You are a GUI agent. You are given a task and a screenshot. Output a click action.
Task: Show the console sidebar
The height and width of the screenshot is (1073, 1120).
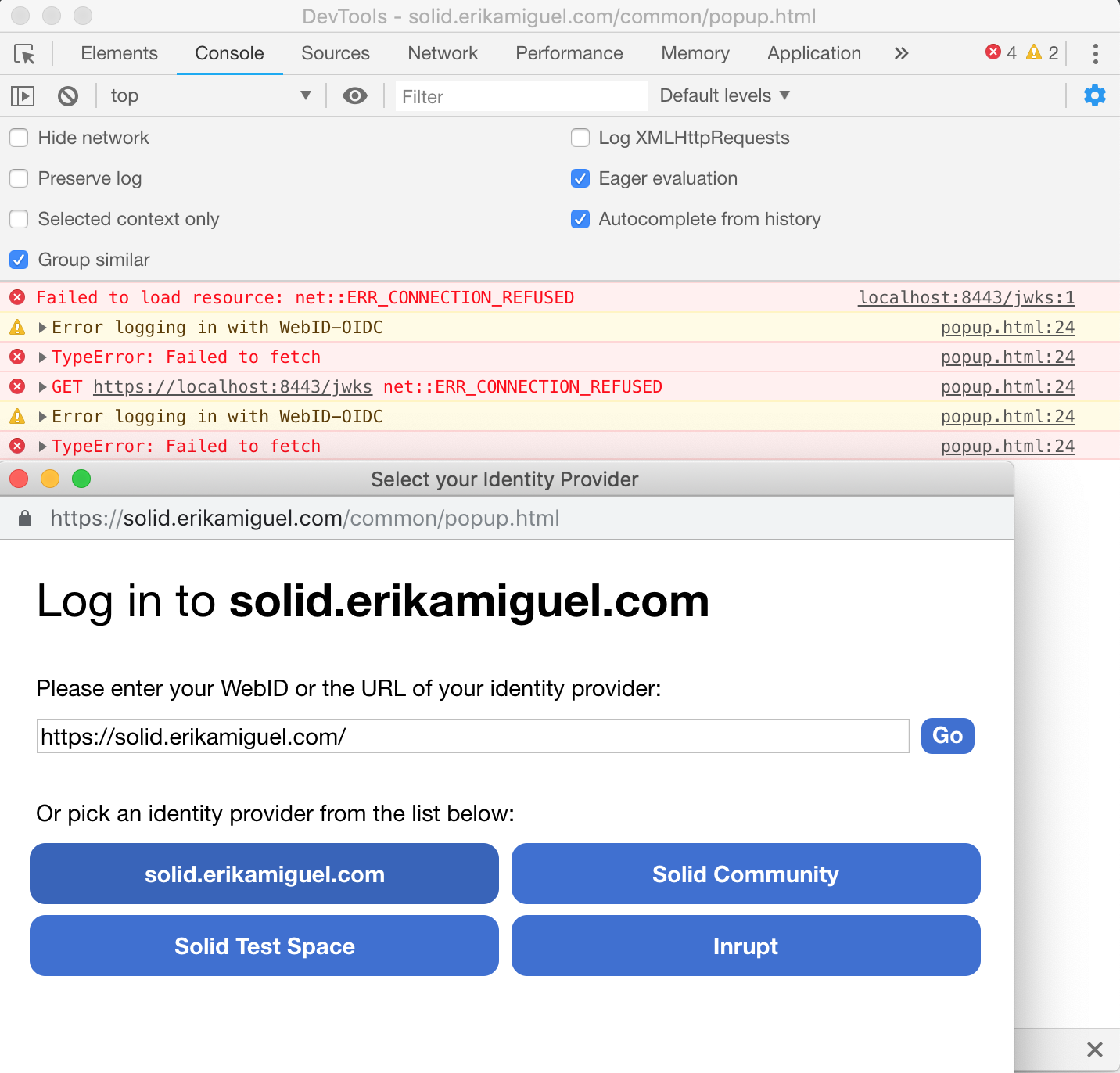point(23,95)
